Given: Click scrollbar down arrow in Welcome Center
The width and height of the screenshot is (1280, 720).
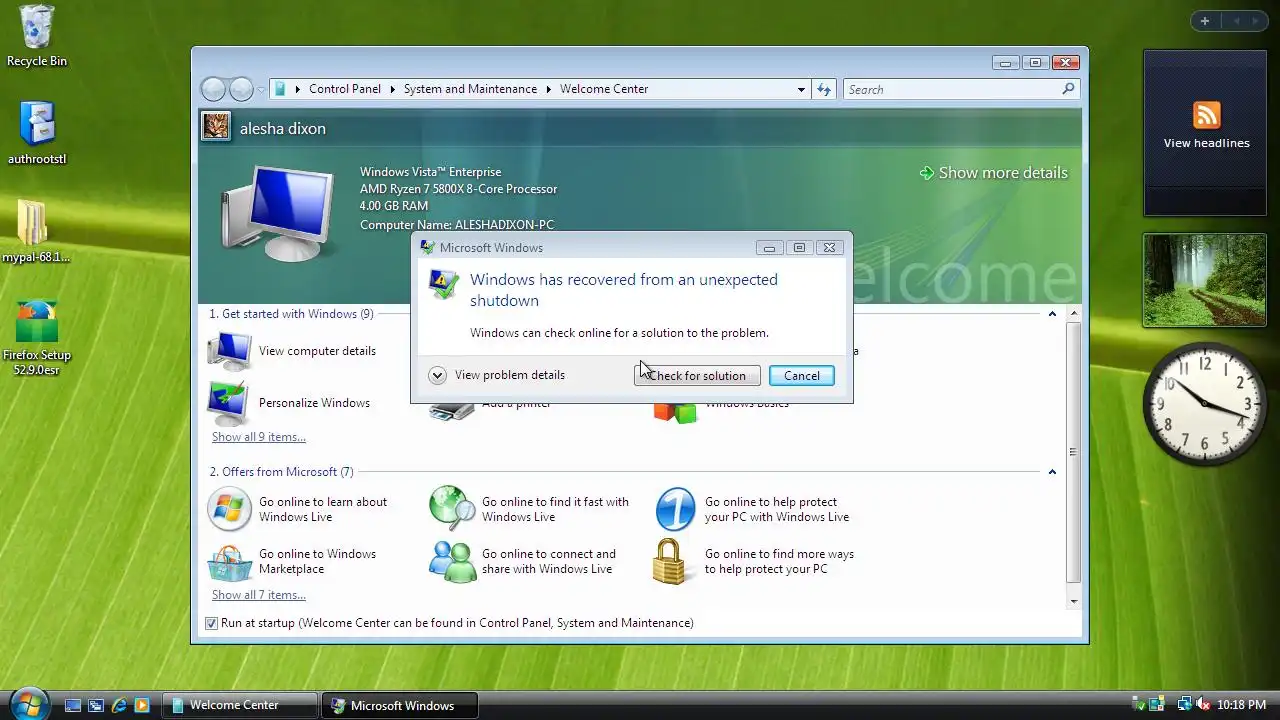Looking at the screenshot, I should (x=1074, y=602).
